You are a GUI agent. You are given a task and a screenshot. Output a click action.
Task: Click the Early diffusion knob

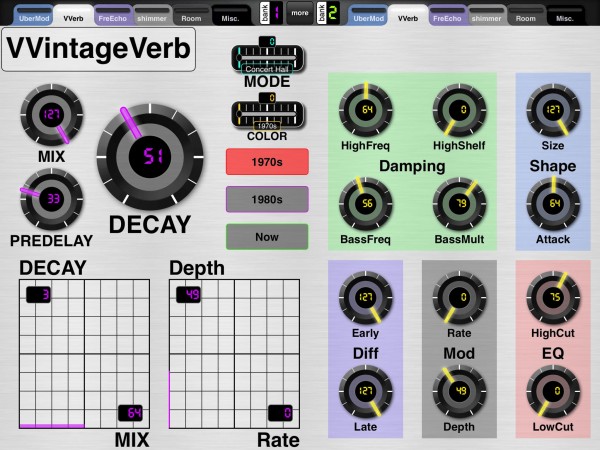pos(366,298)
